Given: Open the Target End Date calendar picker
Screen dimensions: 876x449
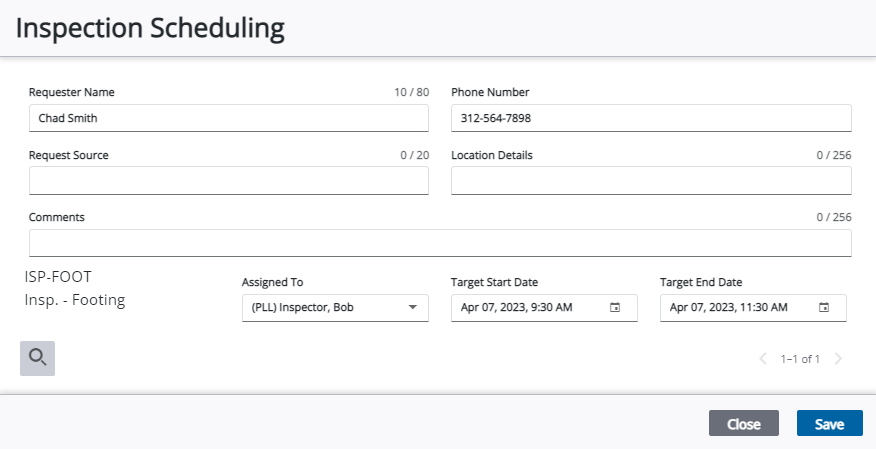Looking at the screenshot, I should [x=824, y=308].
